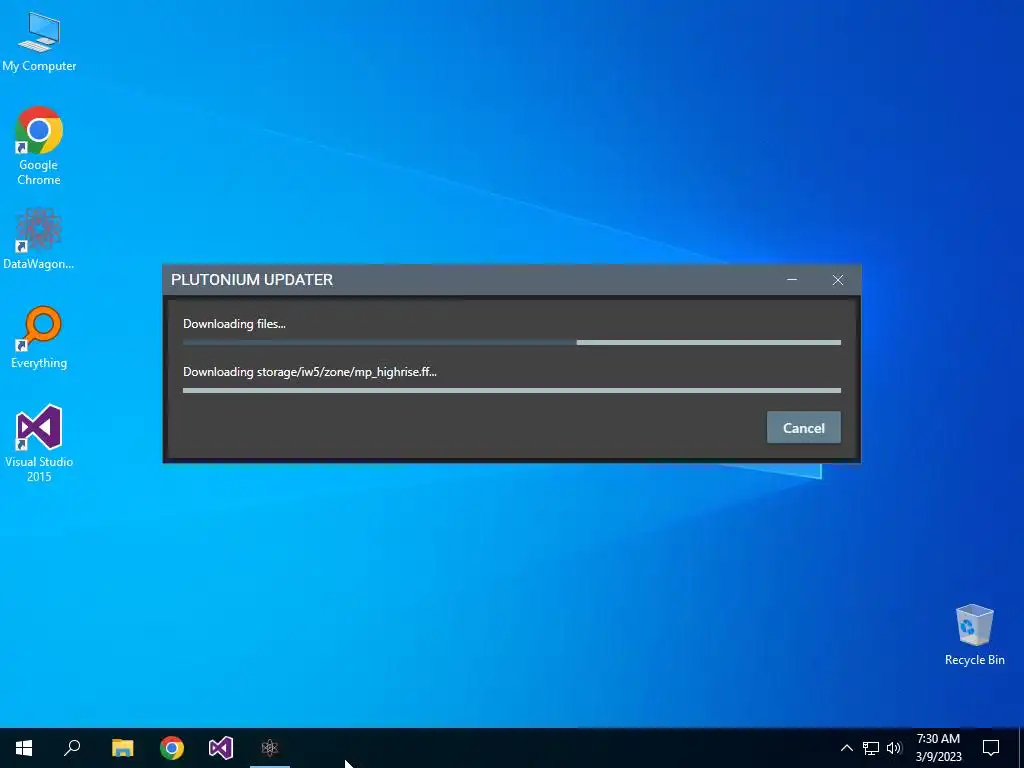
Task: Select the DataWagon desktop shortcut
Action: click(39, 239)
